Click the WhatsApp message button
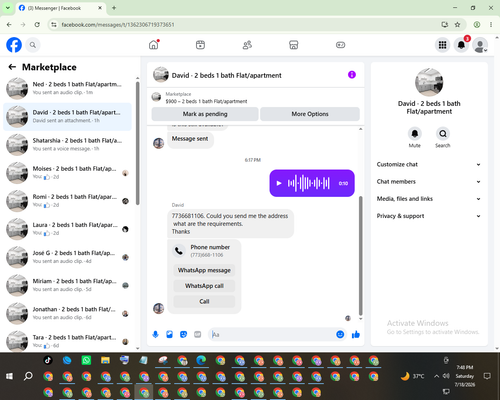Image resolution: width=500 pixels, height=400 pixels. pos(204,270)
